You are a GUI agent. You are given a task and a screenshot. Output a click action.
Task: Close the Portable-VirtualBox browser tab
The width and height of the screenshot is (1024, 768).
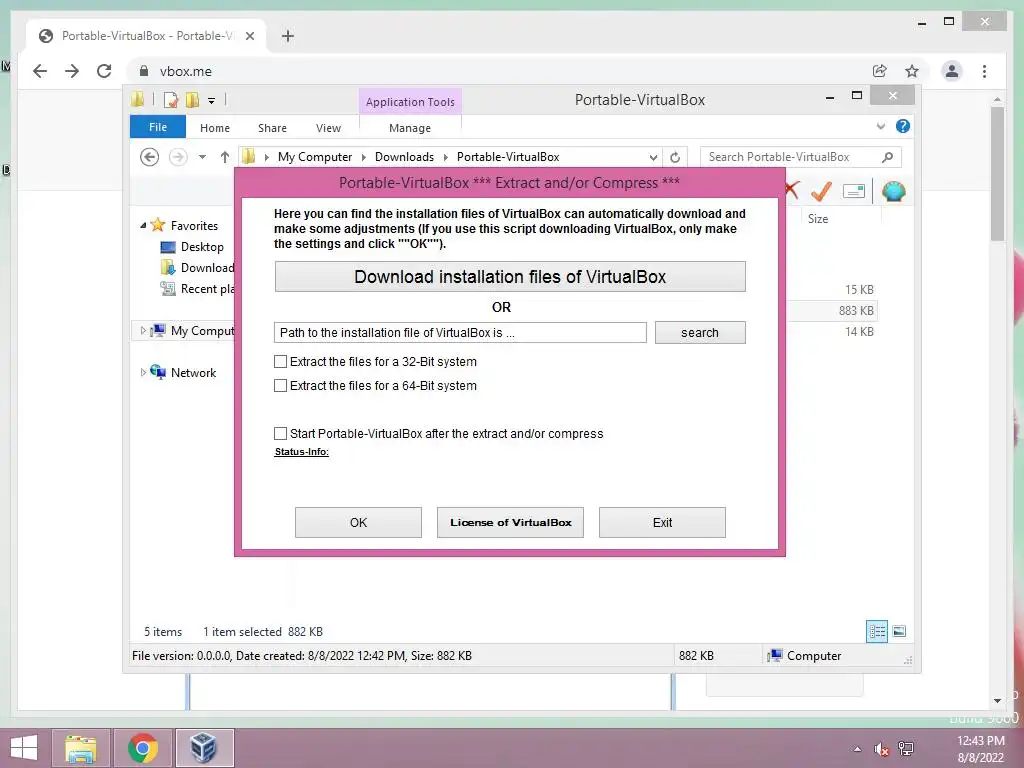[249, 36]
